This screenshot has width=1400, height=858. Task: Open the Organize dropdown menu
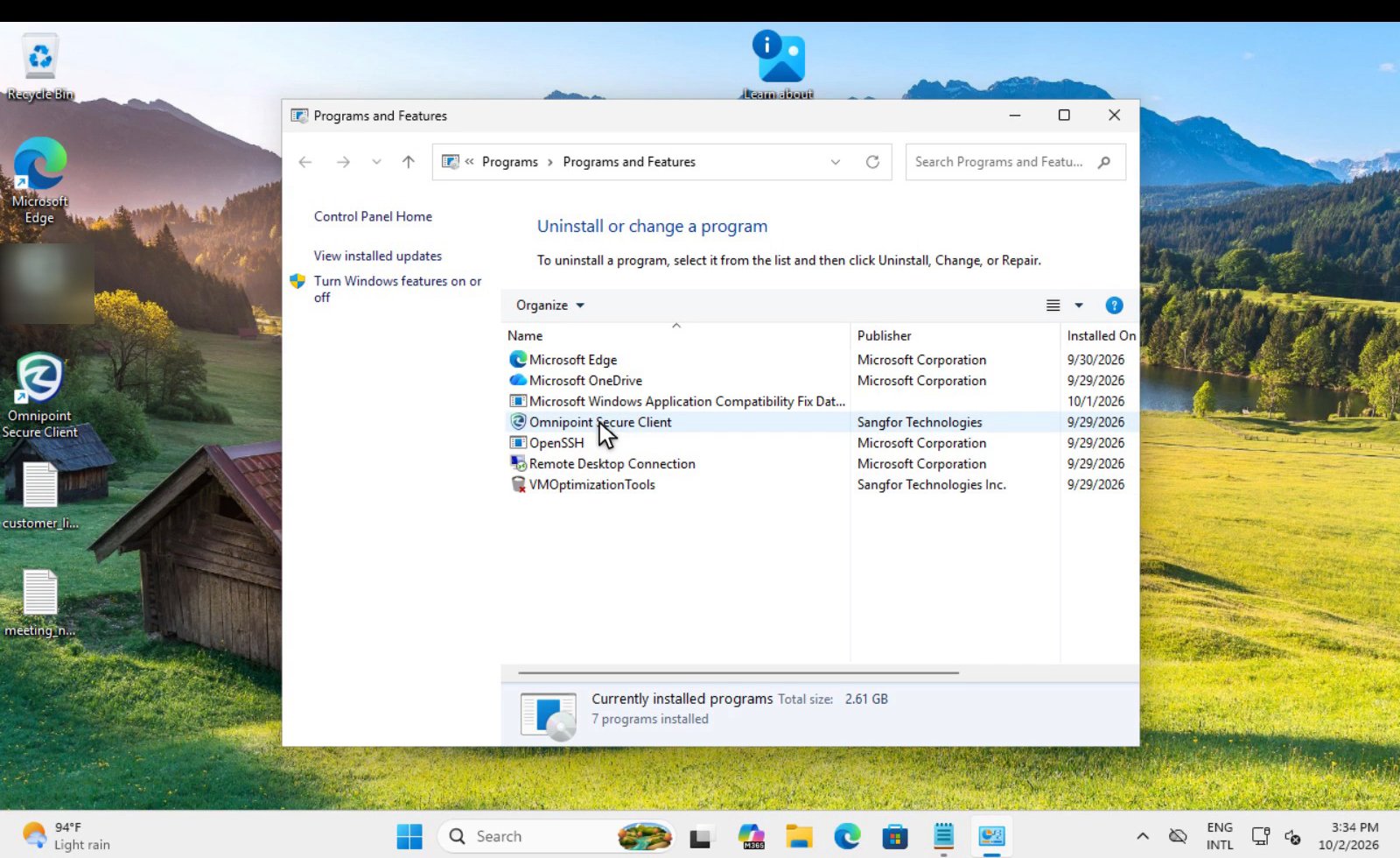point(549,306)
